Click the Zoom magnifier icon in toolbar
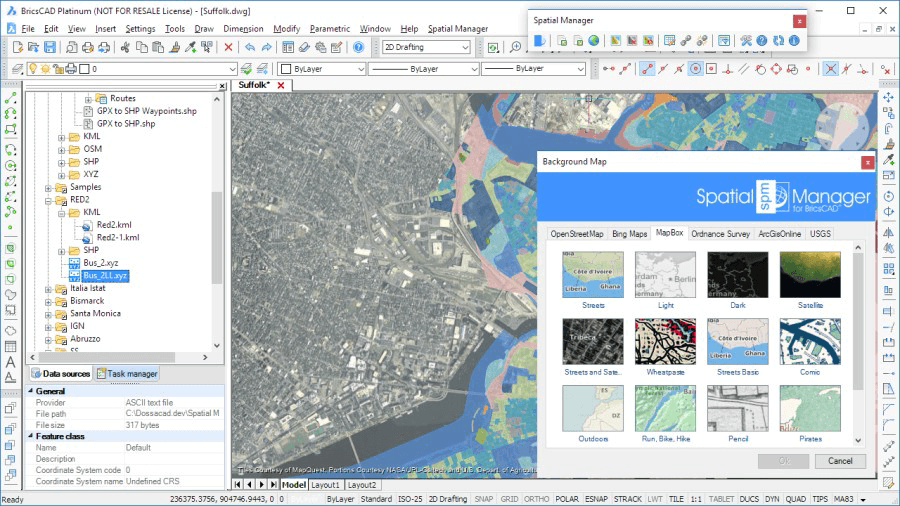Image resolution: width=900 pixels, height=506 pixels. click(x=515, y=47)
